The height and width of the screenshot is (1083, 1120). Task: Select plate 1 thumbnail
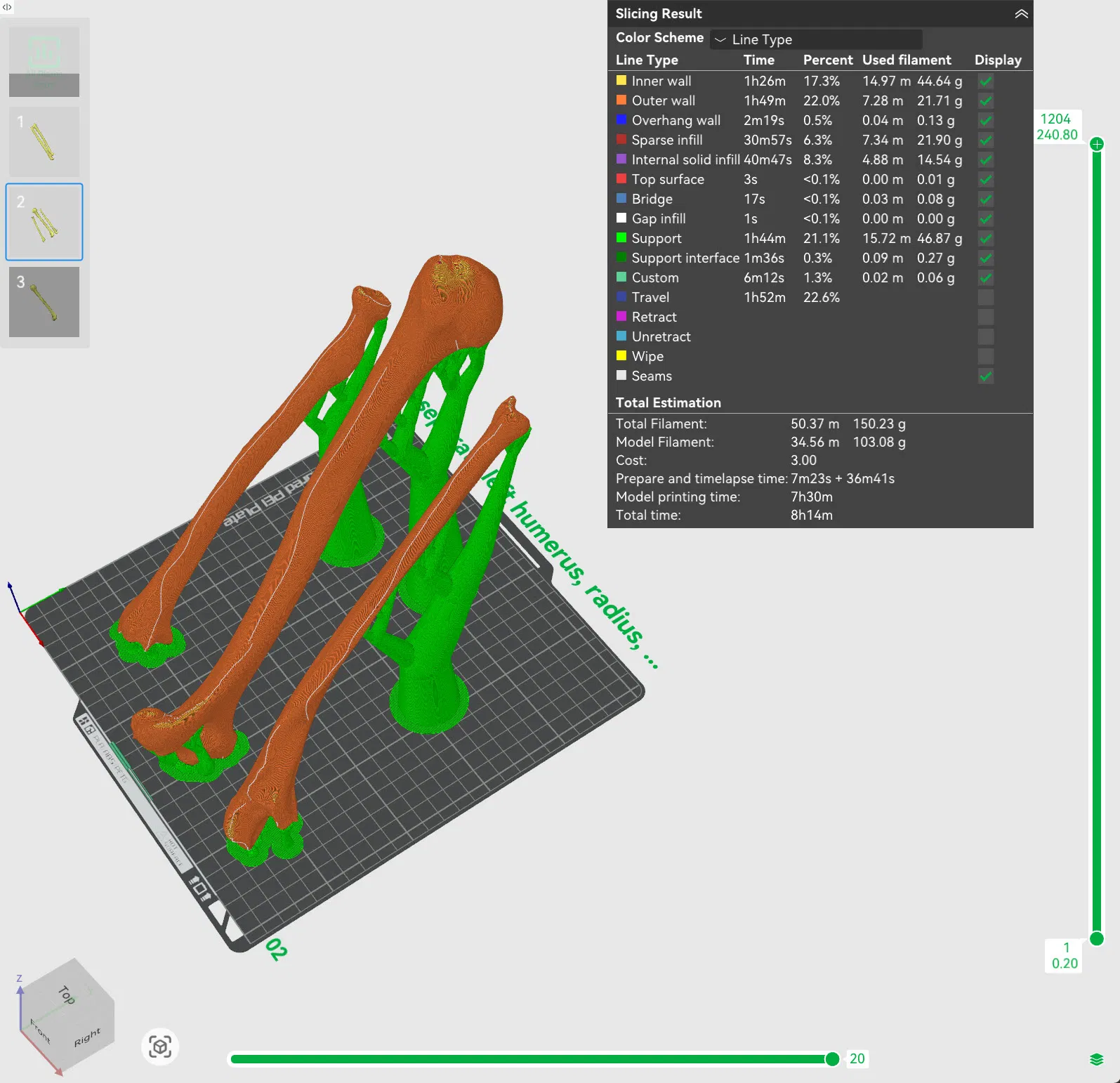click(x=44, y=142)
